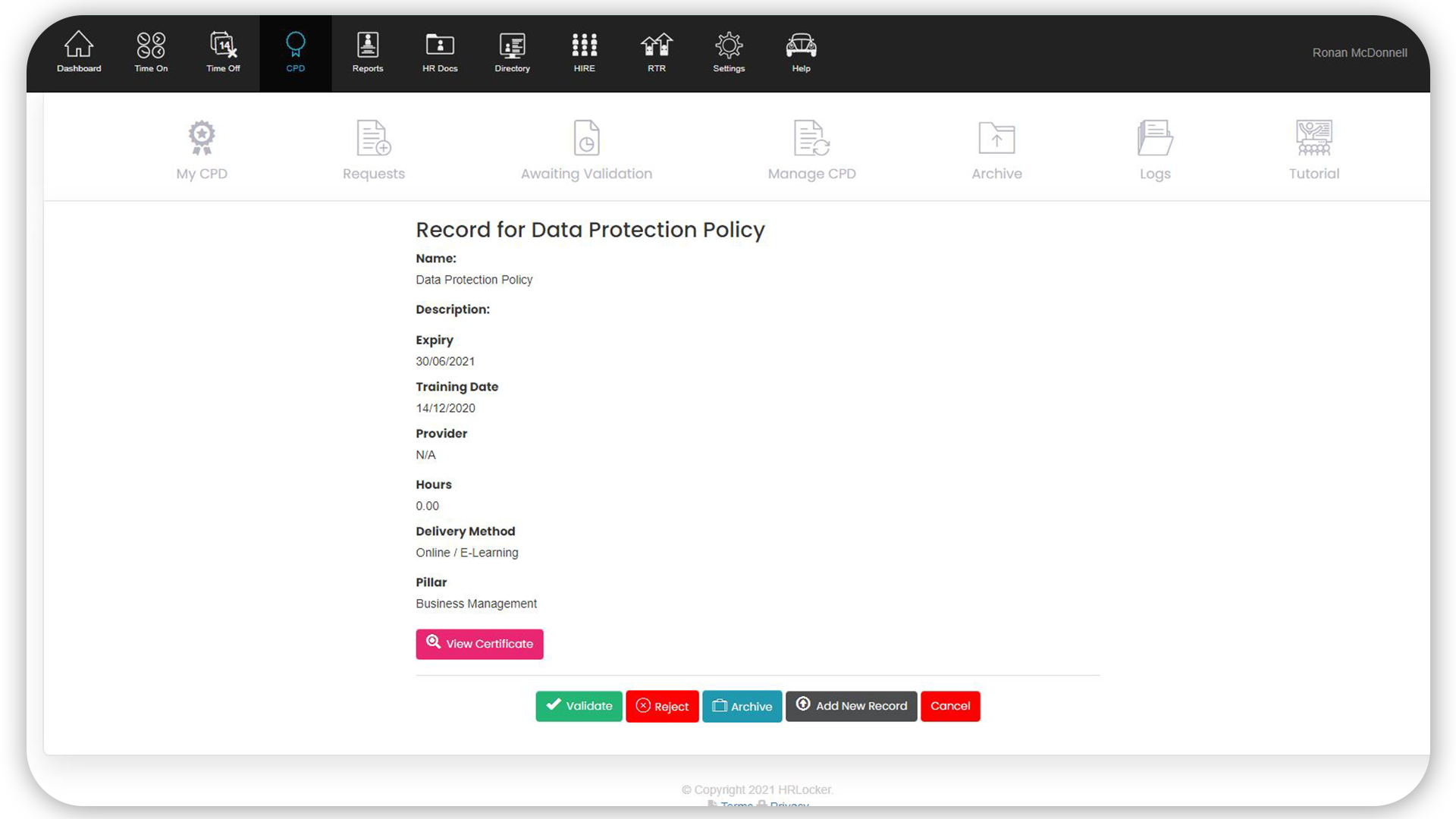Click the hours value 0.00
The width and height of the screenshot is (1456, 819).
pyautogui.click(x=427, y=506)
